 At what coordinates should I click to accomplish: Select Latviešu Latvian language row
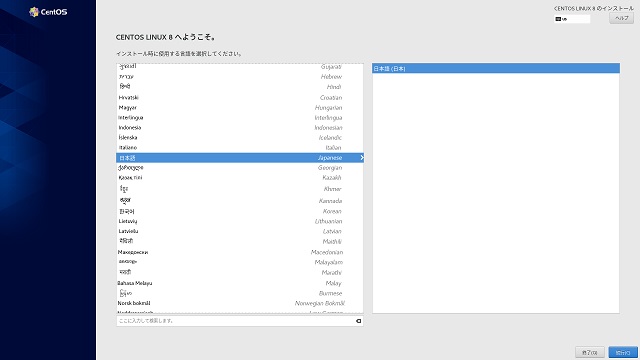click(x=240, y=231)
